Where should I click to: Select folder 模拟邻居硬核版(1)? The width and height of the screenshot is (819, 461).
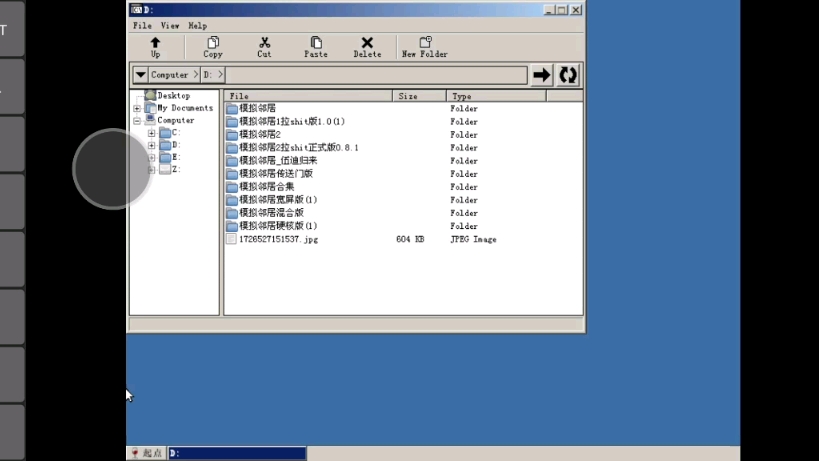[x=278, y=226]
